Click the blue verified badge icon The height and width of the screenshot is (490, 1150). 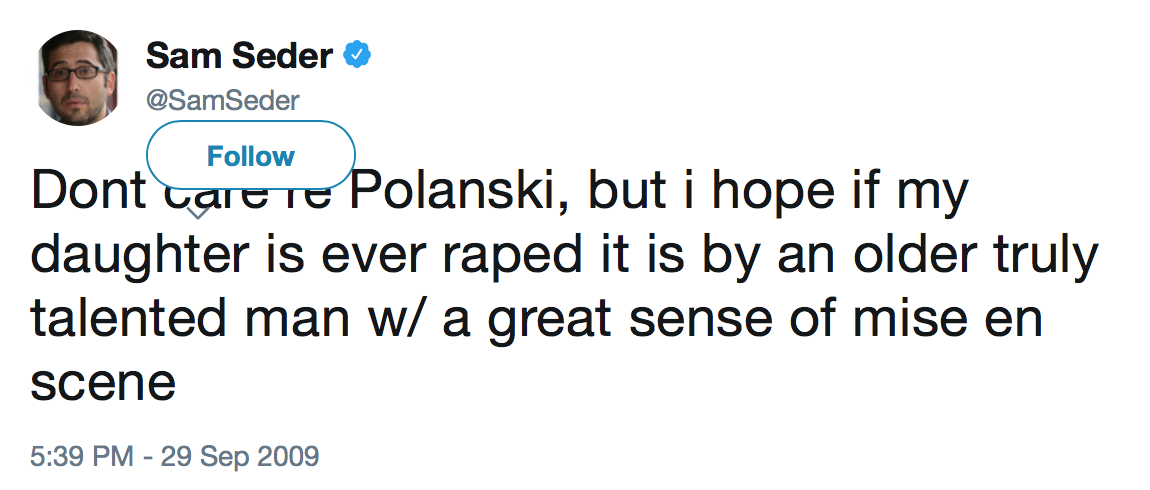click(358, 56)
